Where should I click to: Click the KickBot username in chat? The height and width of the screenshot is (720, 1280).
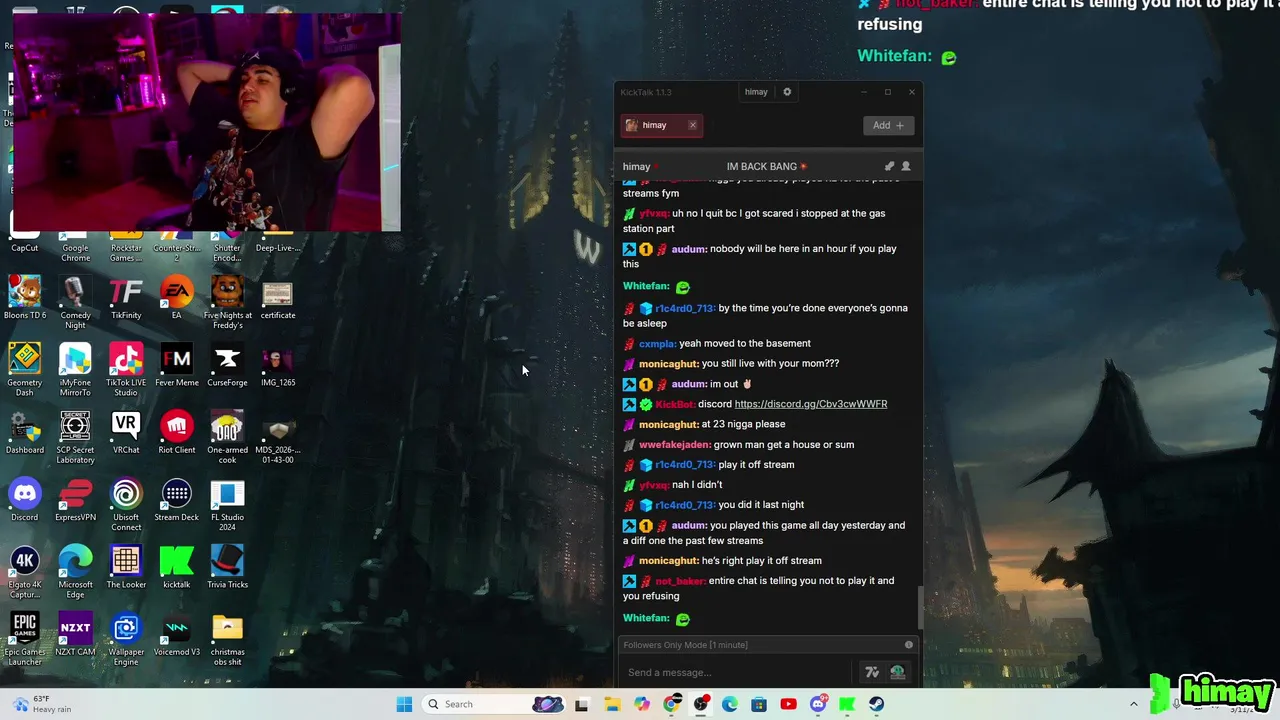pos(675,404)
